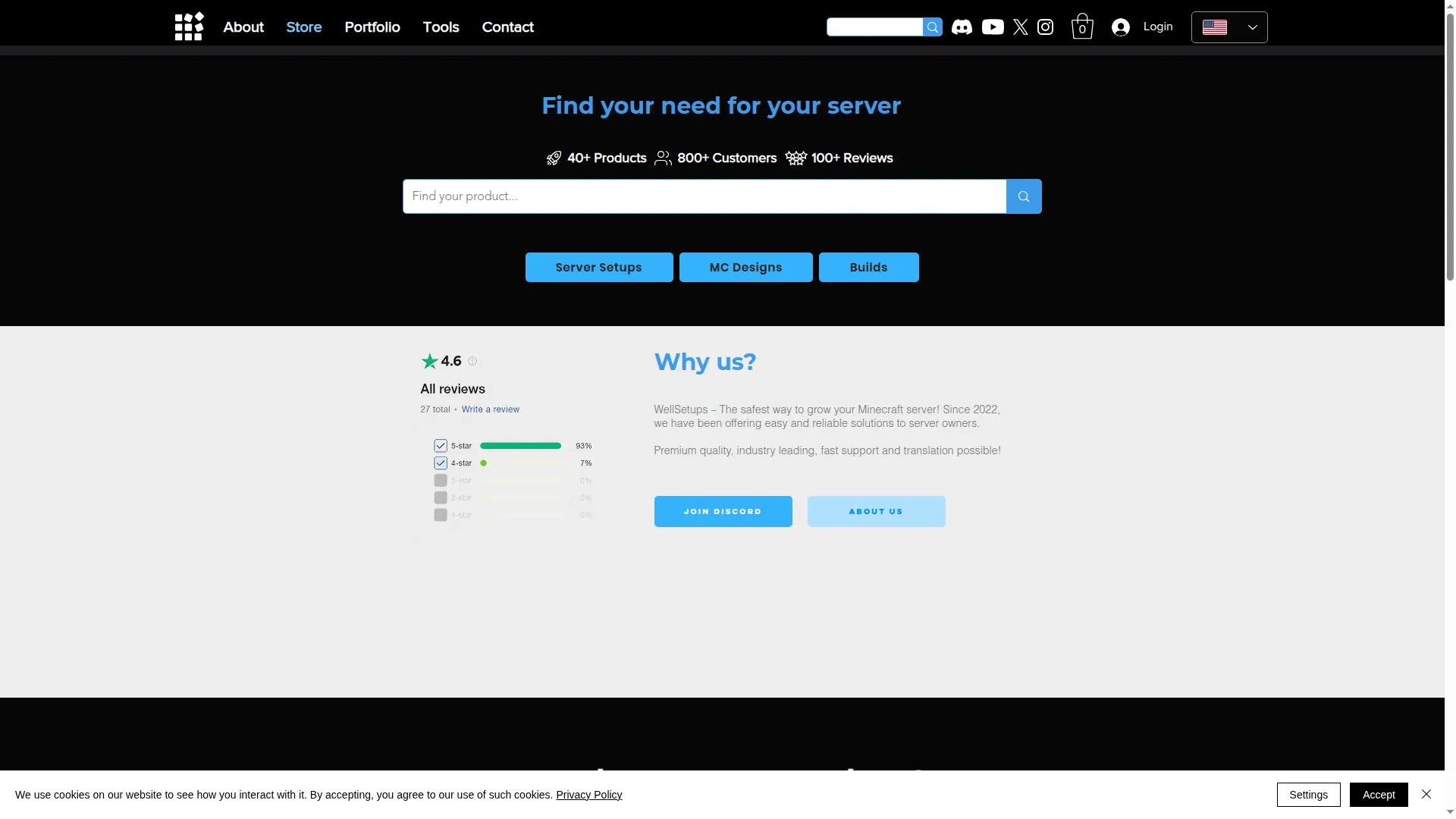The image size is (1456, 819).
Task: Accept cookies with the Accept button
Action: 1379,795
